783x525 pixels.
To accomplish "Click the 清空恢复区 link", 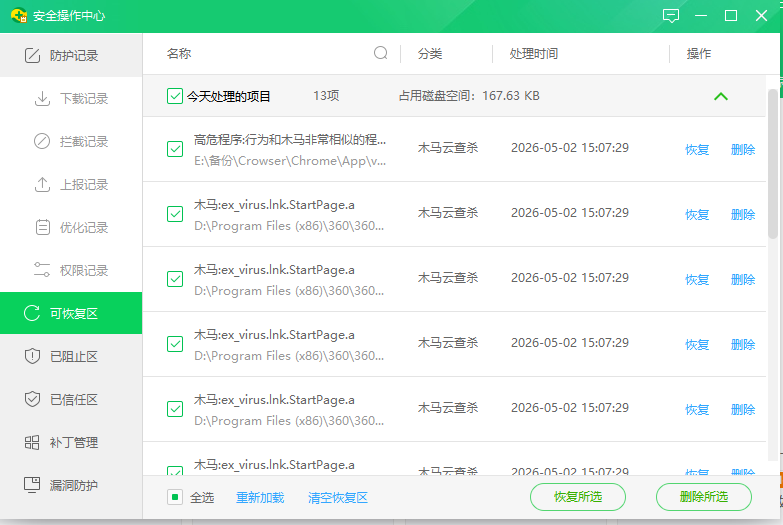I will coord(338,498).
